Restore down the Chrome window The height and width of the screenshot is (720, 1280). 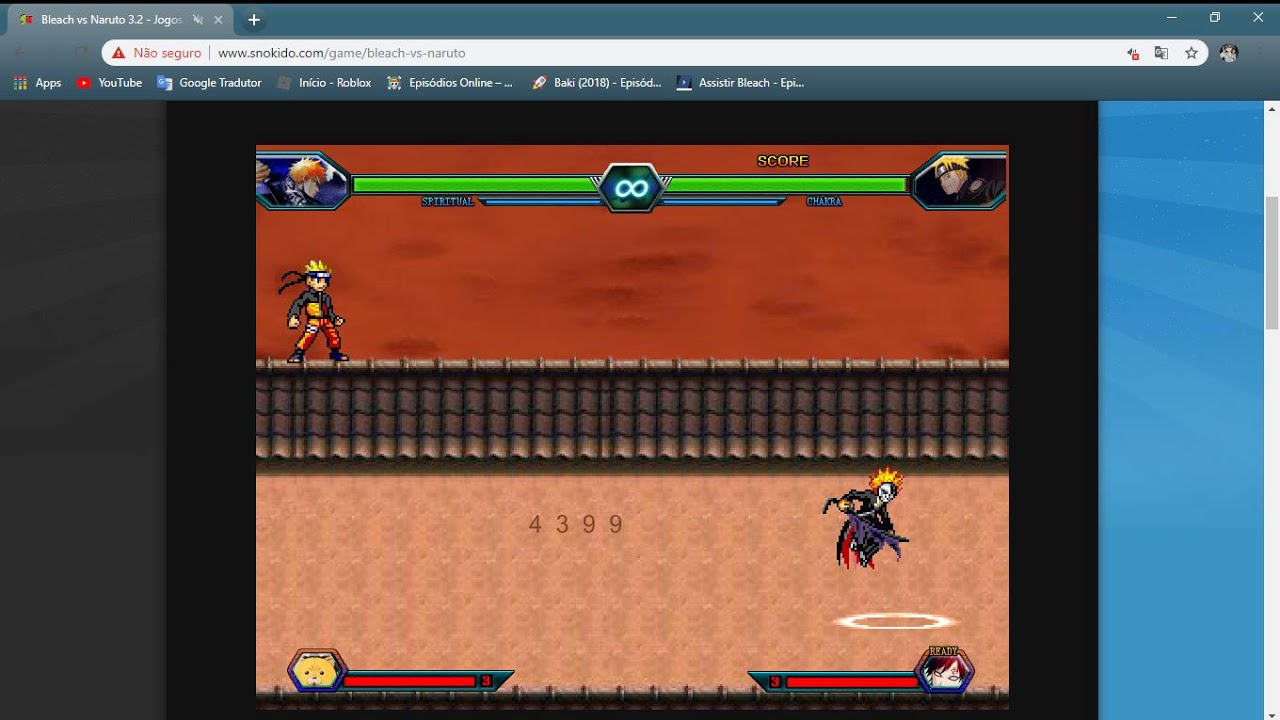(1215, 17)
